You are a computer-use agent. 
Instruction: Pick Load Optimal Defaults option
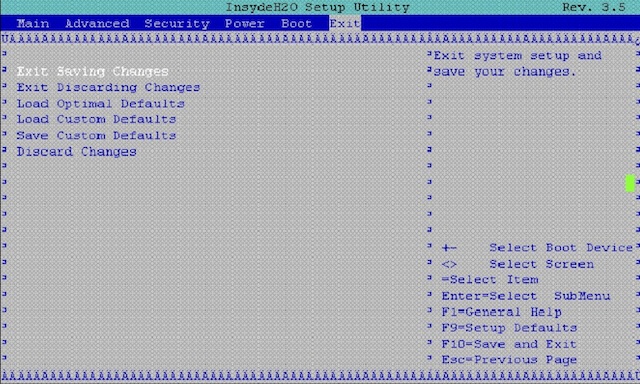100,103
